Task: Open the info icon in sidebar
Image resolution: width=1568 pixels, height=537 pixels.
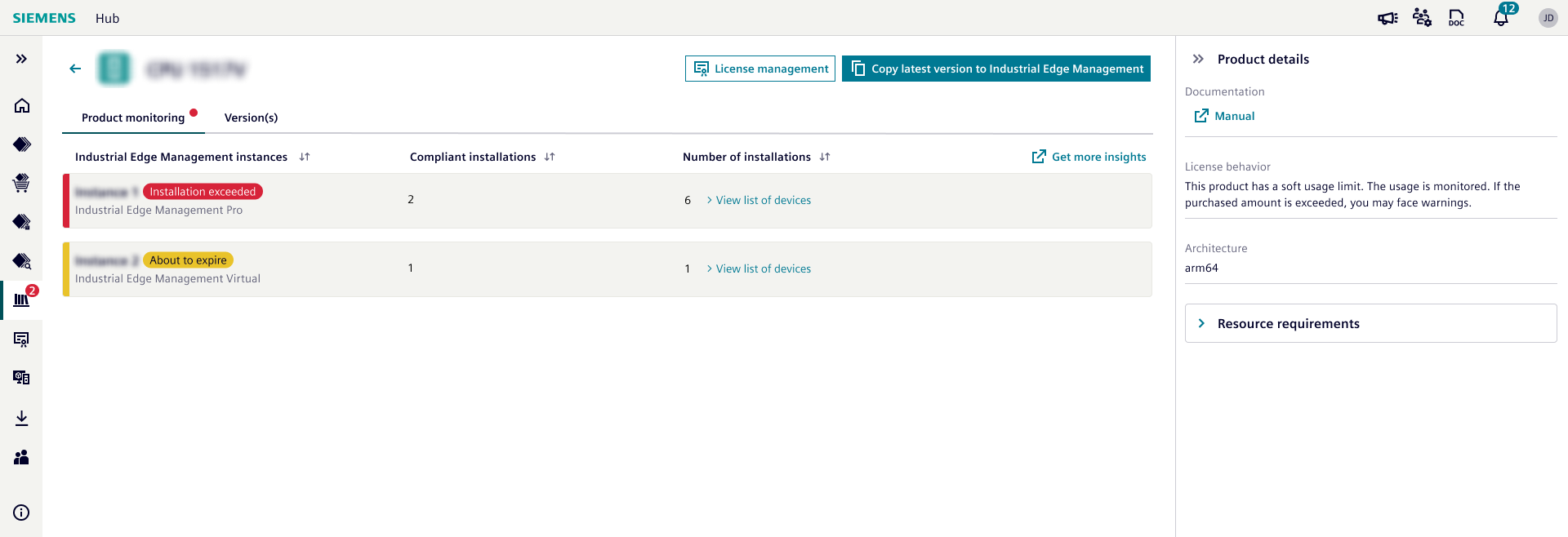Action: click(22, 513)
